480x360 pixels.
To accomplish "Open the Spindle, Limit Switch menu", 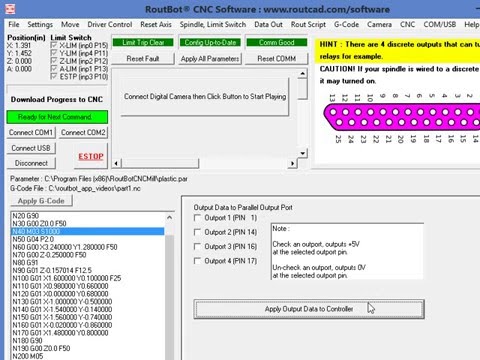I will click(213, 25).
